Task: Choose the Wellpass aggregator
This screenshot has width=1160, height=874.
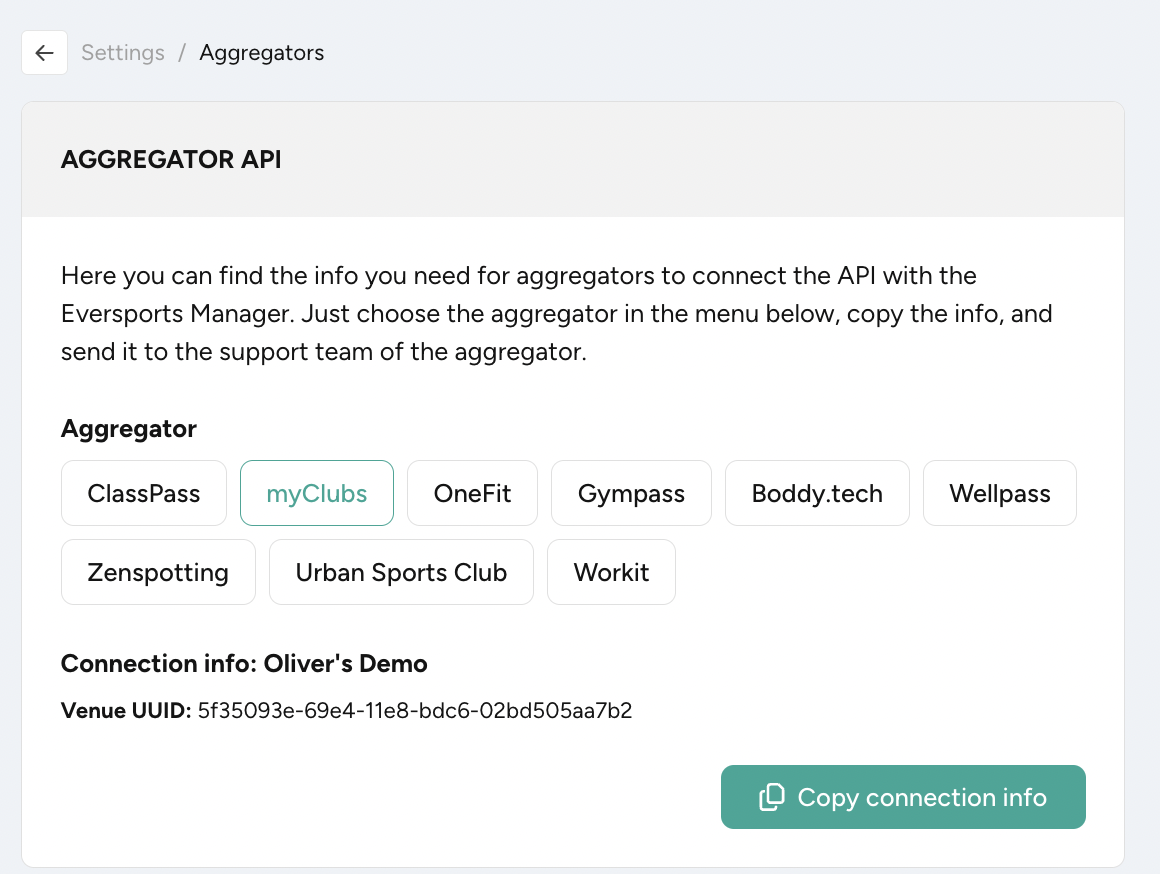Action: click(x=999, y=493)
